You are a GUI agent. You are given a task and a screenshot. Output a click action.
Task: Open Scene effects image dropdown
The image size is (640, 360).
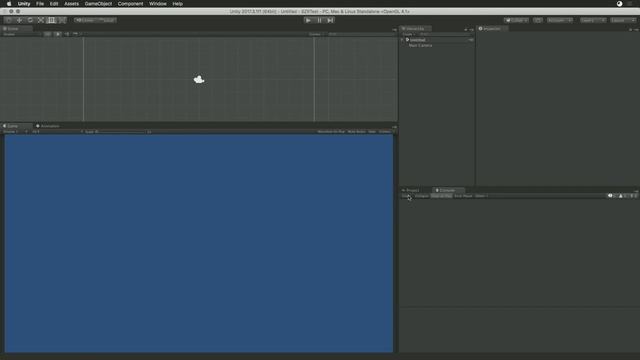[x=77, y=34]
